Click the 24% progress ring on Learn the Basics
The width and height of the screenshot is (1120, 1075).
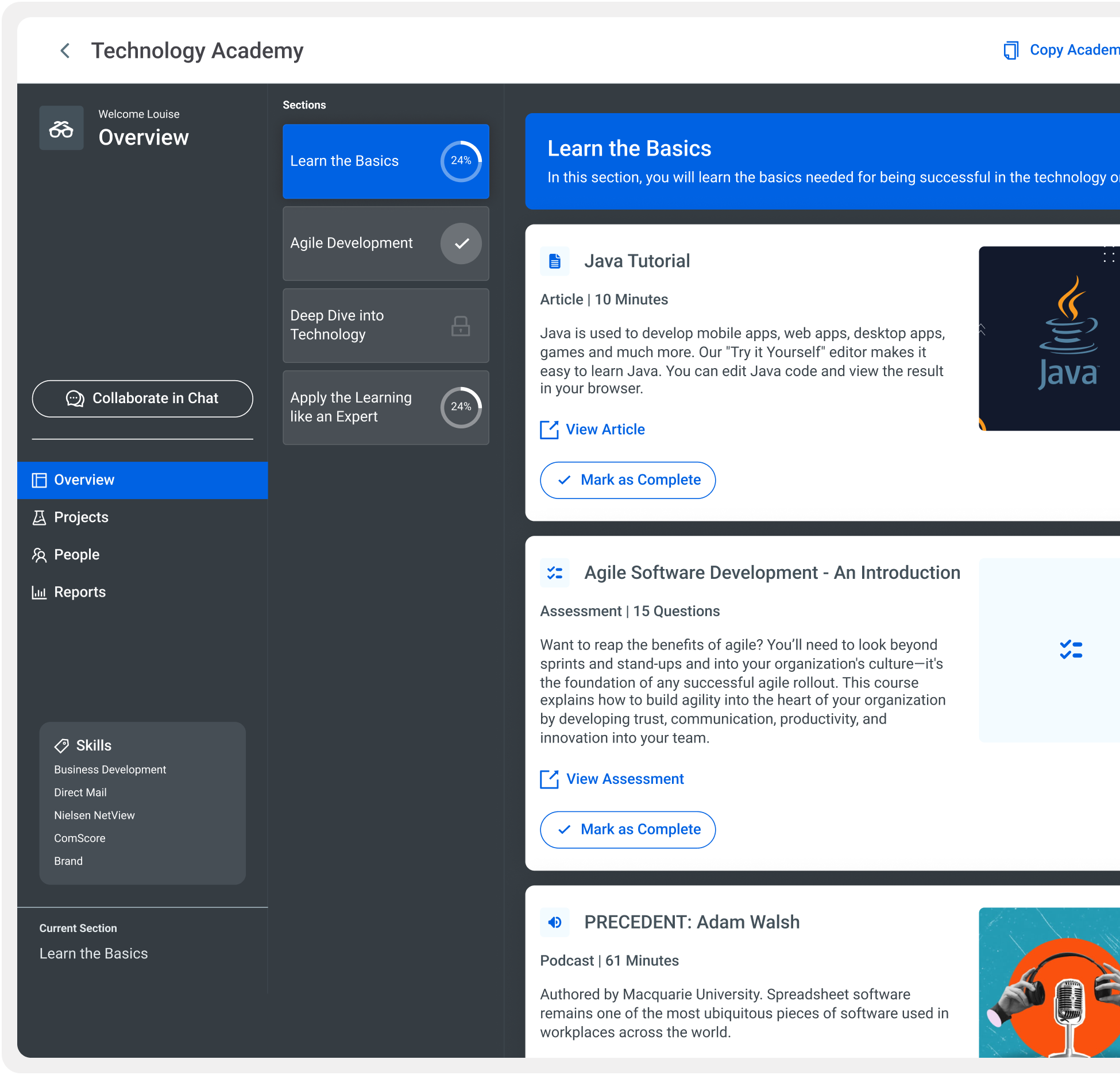click(461, 161)
